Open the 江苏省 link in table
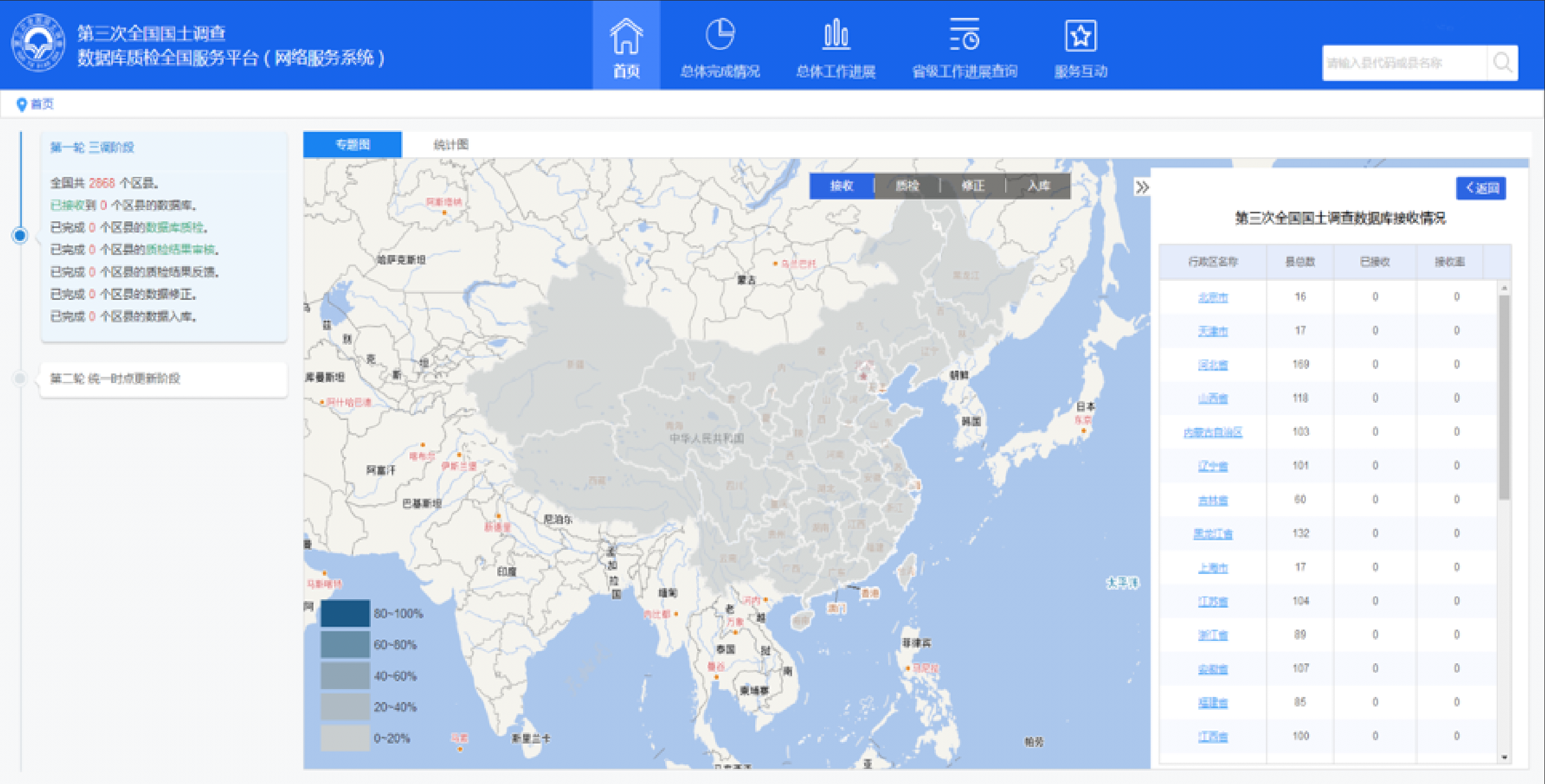 1213,601
